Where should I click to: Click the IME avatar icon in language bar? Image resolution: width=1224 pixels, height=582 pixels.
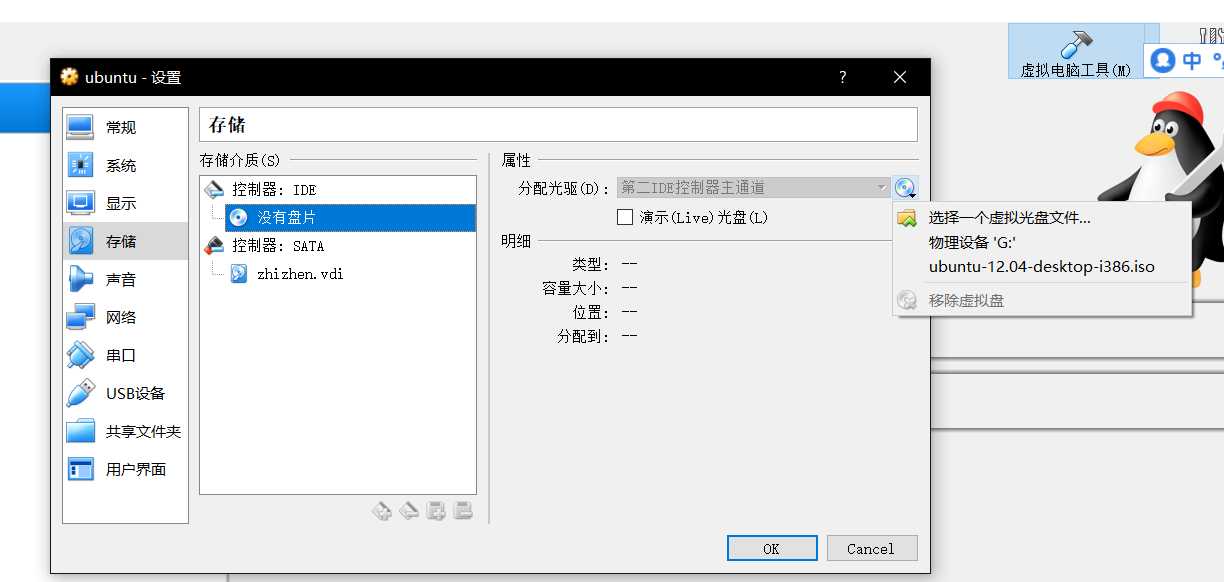click(x=1162, y=60)
